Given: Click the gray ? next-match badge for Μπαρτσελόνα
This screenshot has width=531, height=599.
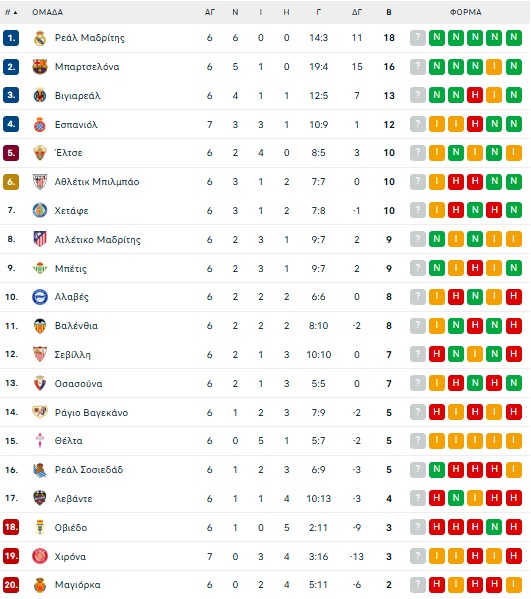Looking at the screenshot, I should click(418, 67).
